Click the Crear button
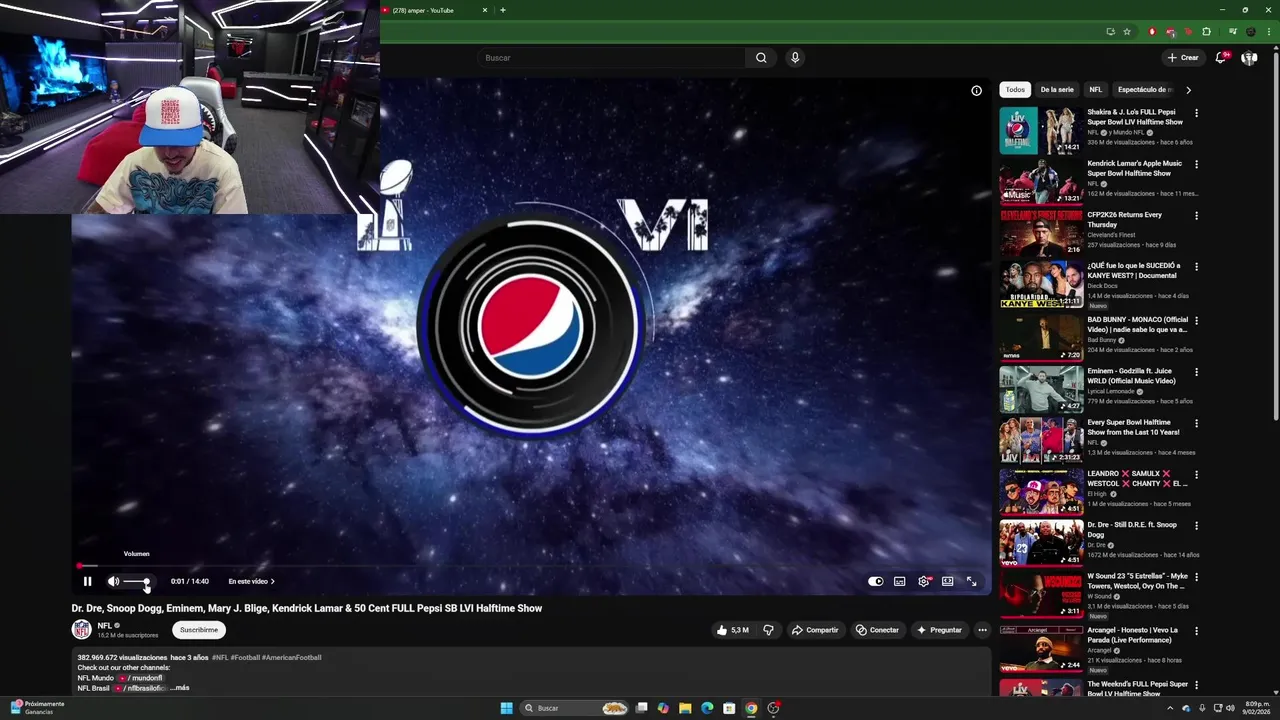This screenshot has width=1280, height=720. coord(1182,58)
